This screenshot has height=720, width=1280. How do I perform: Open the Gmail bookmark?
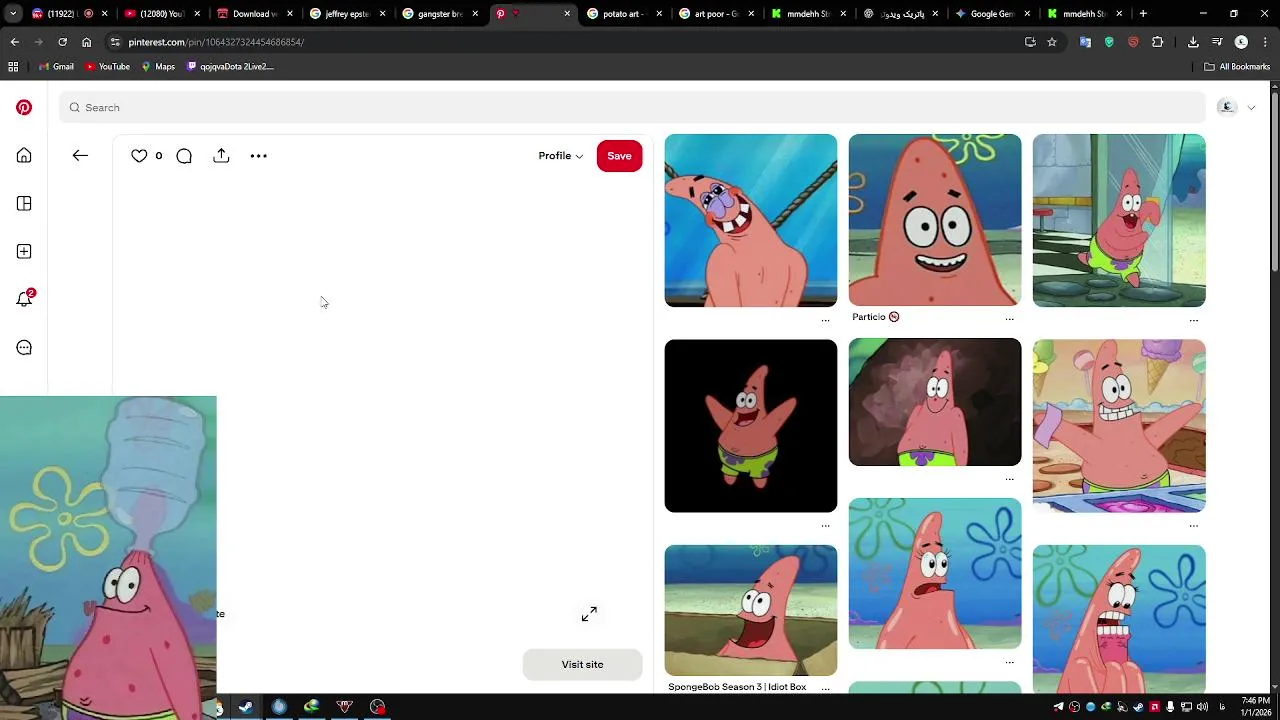click(x=56, y=67)
